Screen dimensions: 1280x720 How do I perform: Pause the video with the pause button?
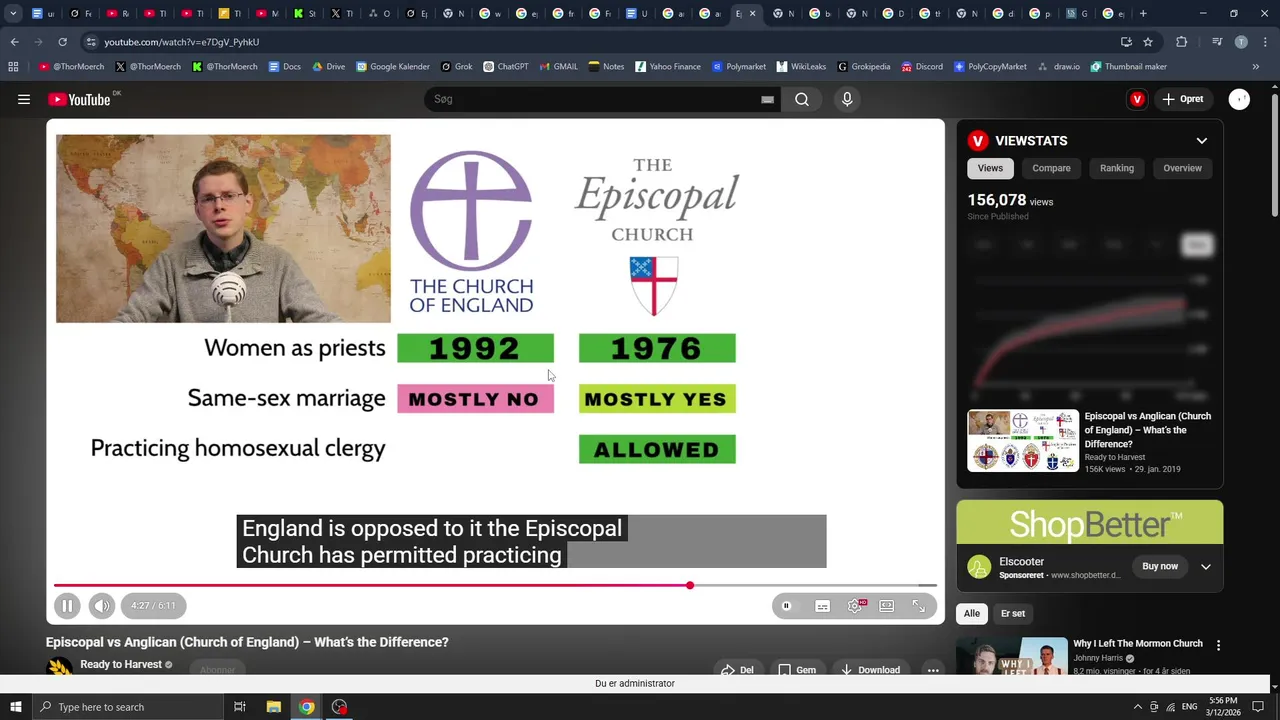pyautogui.click(x=67, y=605)
